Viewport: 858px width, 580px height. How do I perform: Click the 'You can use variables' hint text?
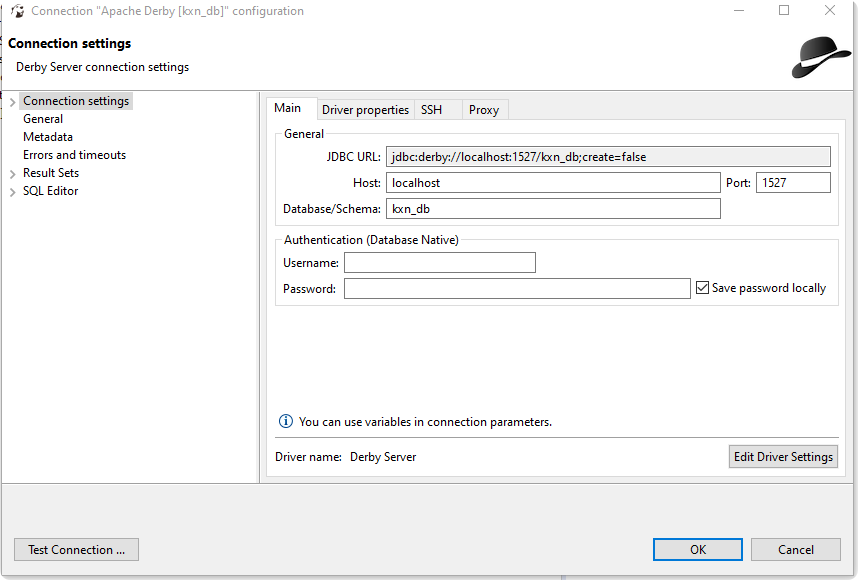click(x=425, y=422)
